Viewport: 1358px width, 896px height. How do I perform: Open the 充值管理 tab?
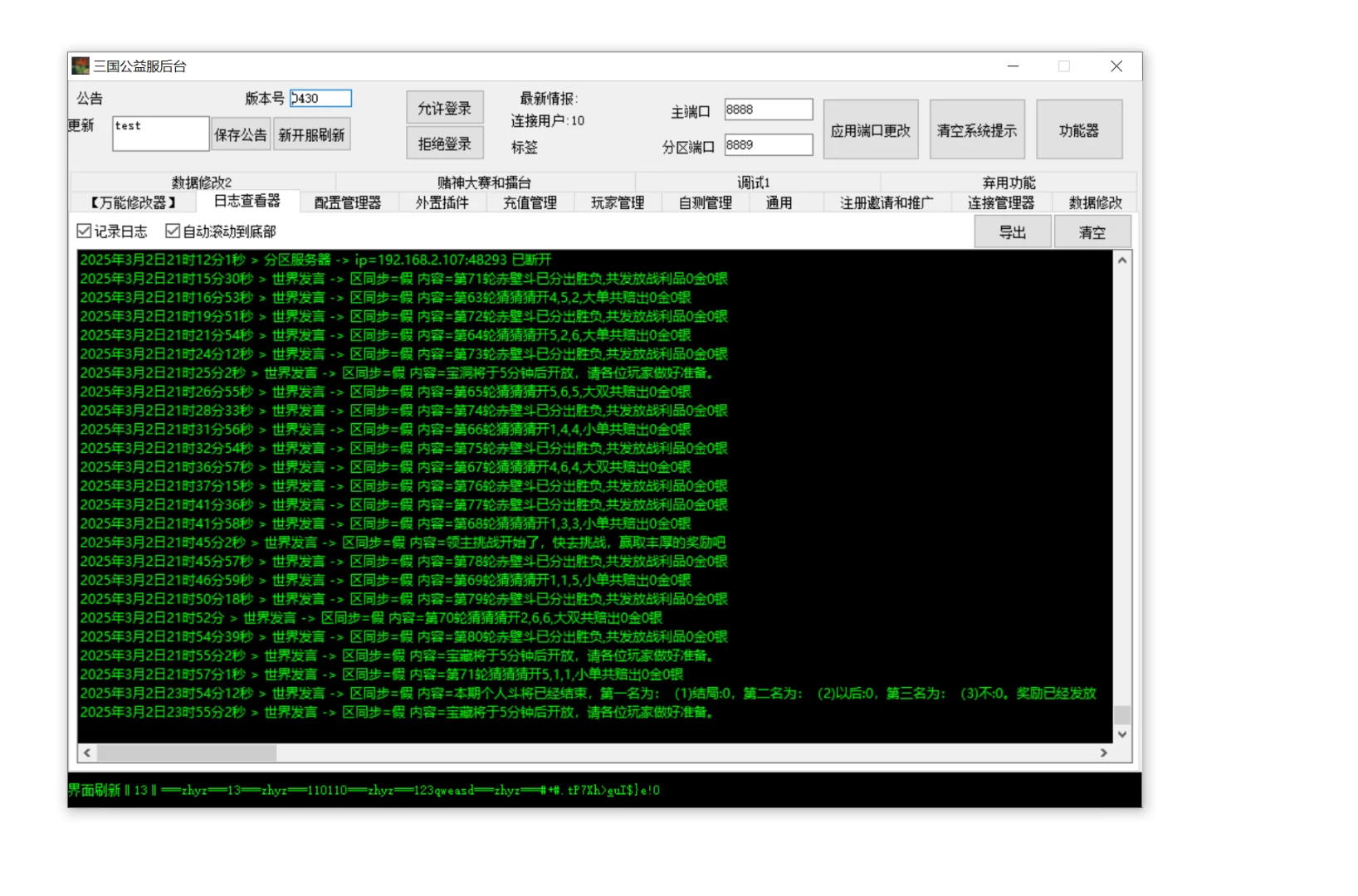point(530,202)
